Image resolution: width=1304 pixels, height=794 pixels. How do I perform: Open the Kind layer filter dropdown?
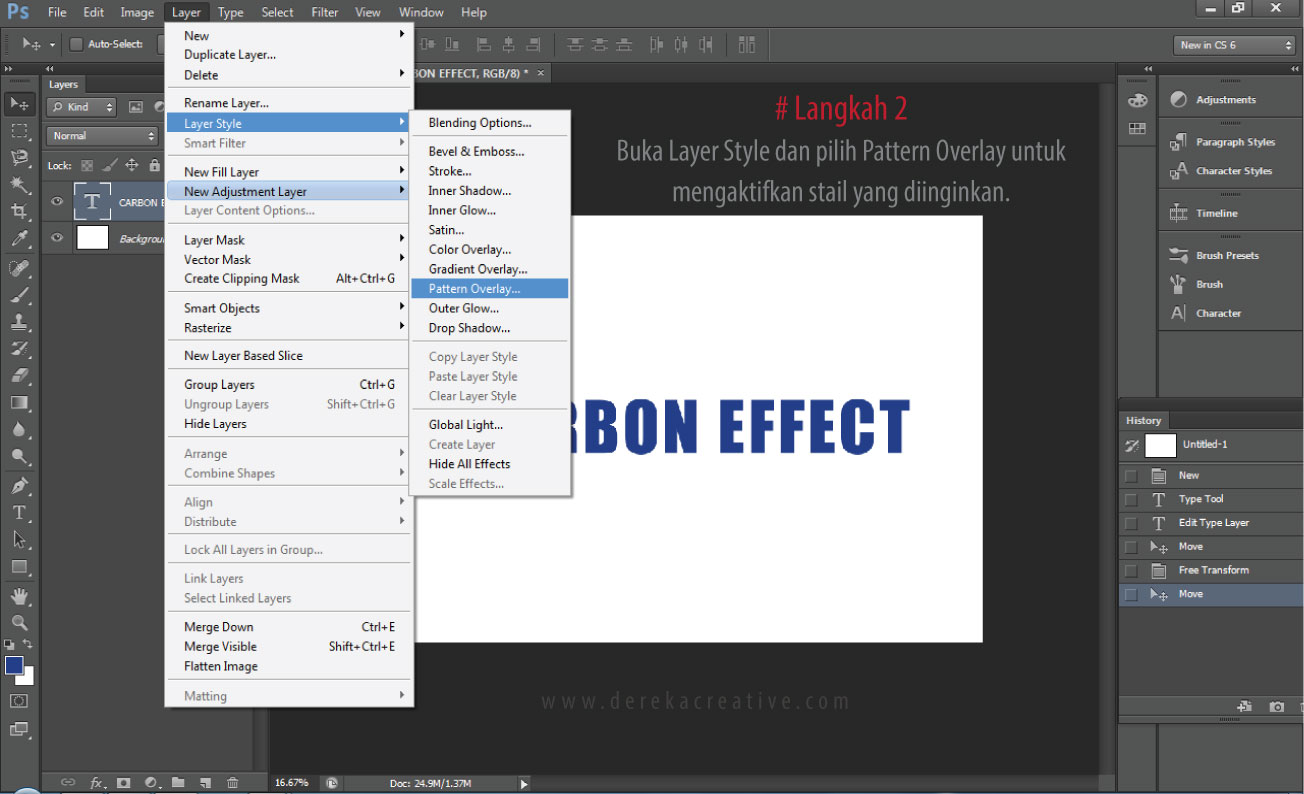pyautogui.click(x=83, y=107)
